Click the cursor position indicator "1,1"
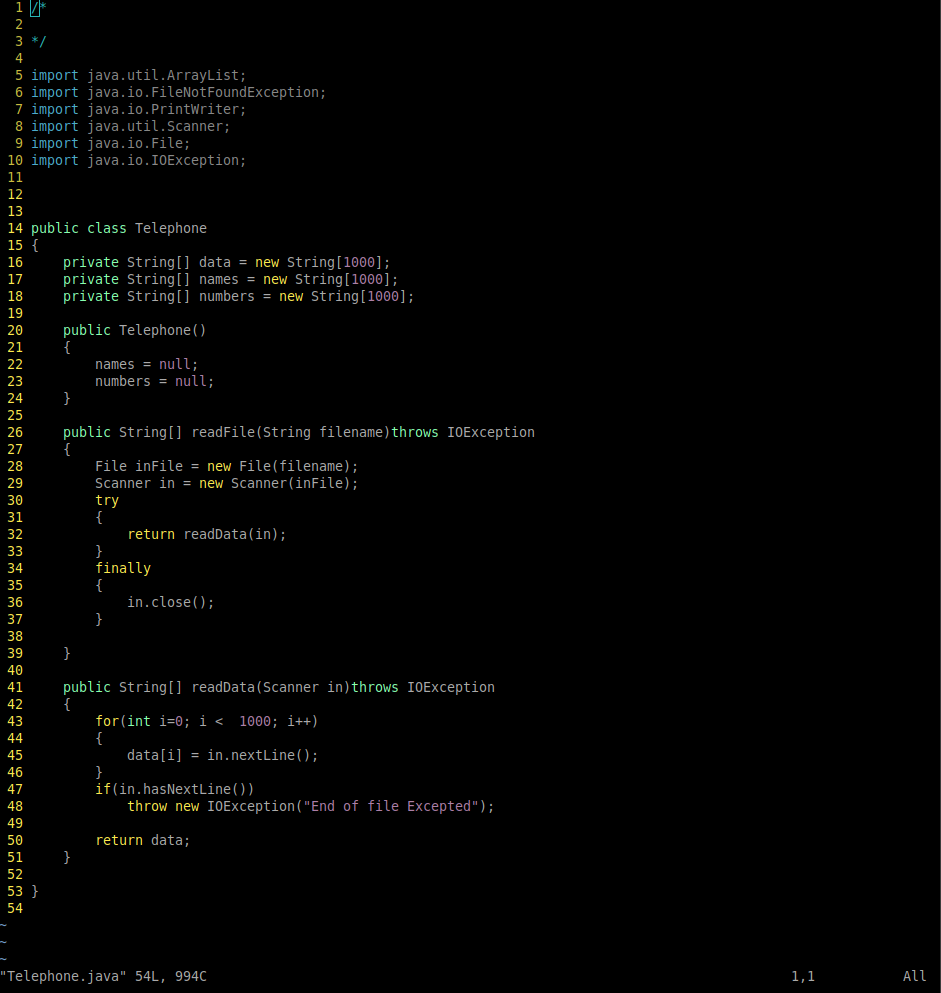Screen dimensions: 941x993 point(801,976)
